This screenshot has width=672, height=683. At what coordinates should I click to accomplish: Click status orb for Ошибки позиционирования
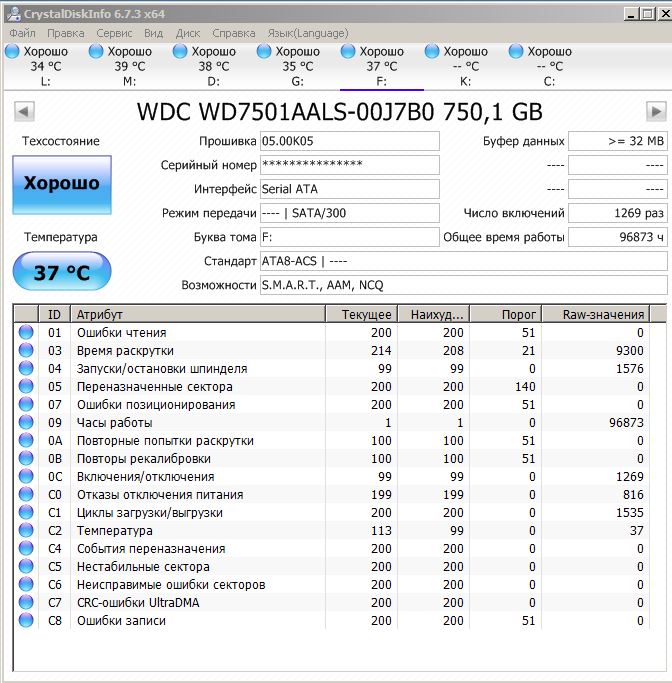pos(26,404)
